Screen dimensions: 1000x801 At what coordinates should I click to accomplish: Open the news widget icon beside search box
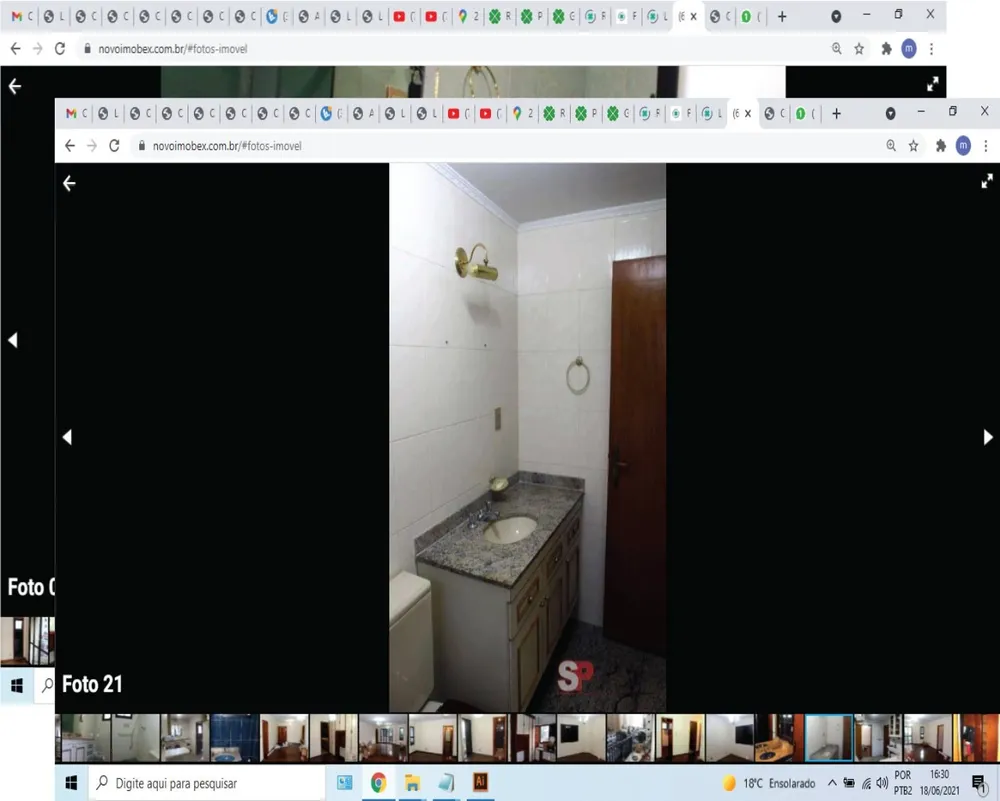point(345,782)
